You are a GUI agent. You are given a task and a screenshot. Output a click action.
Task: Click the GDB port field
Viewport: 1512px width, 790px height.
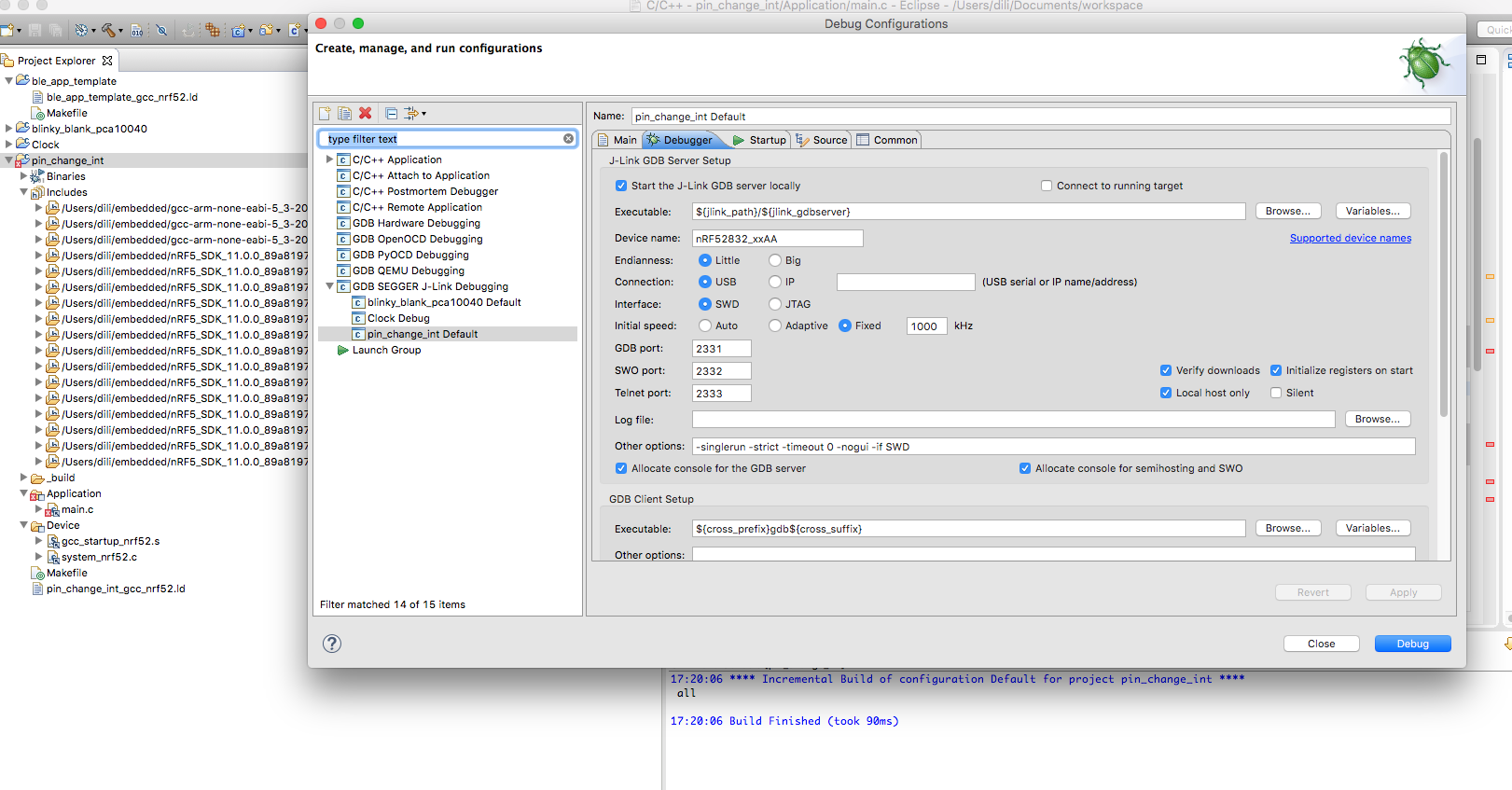tap(722, 349)
